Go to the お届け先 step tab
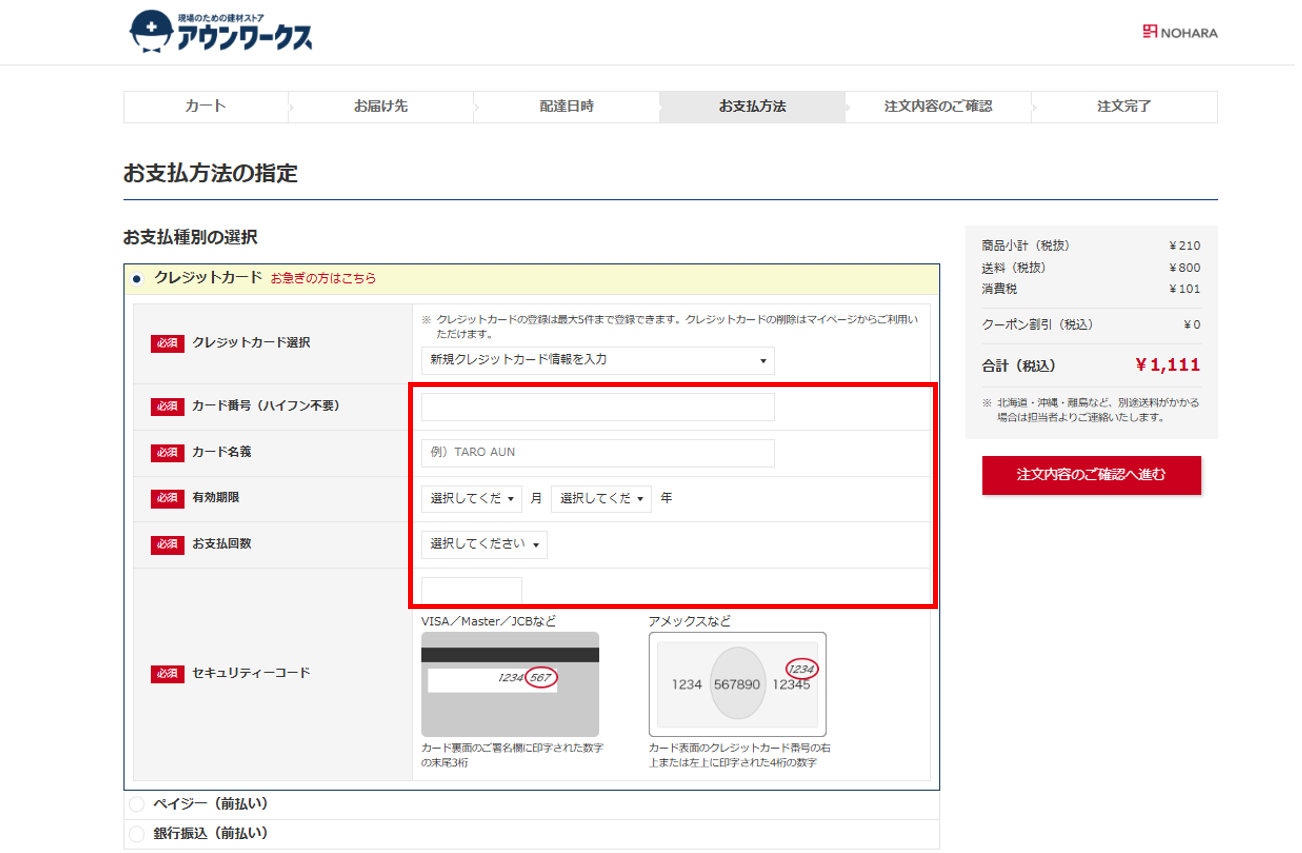1302x853 pixels. [x=381, y=107]
